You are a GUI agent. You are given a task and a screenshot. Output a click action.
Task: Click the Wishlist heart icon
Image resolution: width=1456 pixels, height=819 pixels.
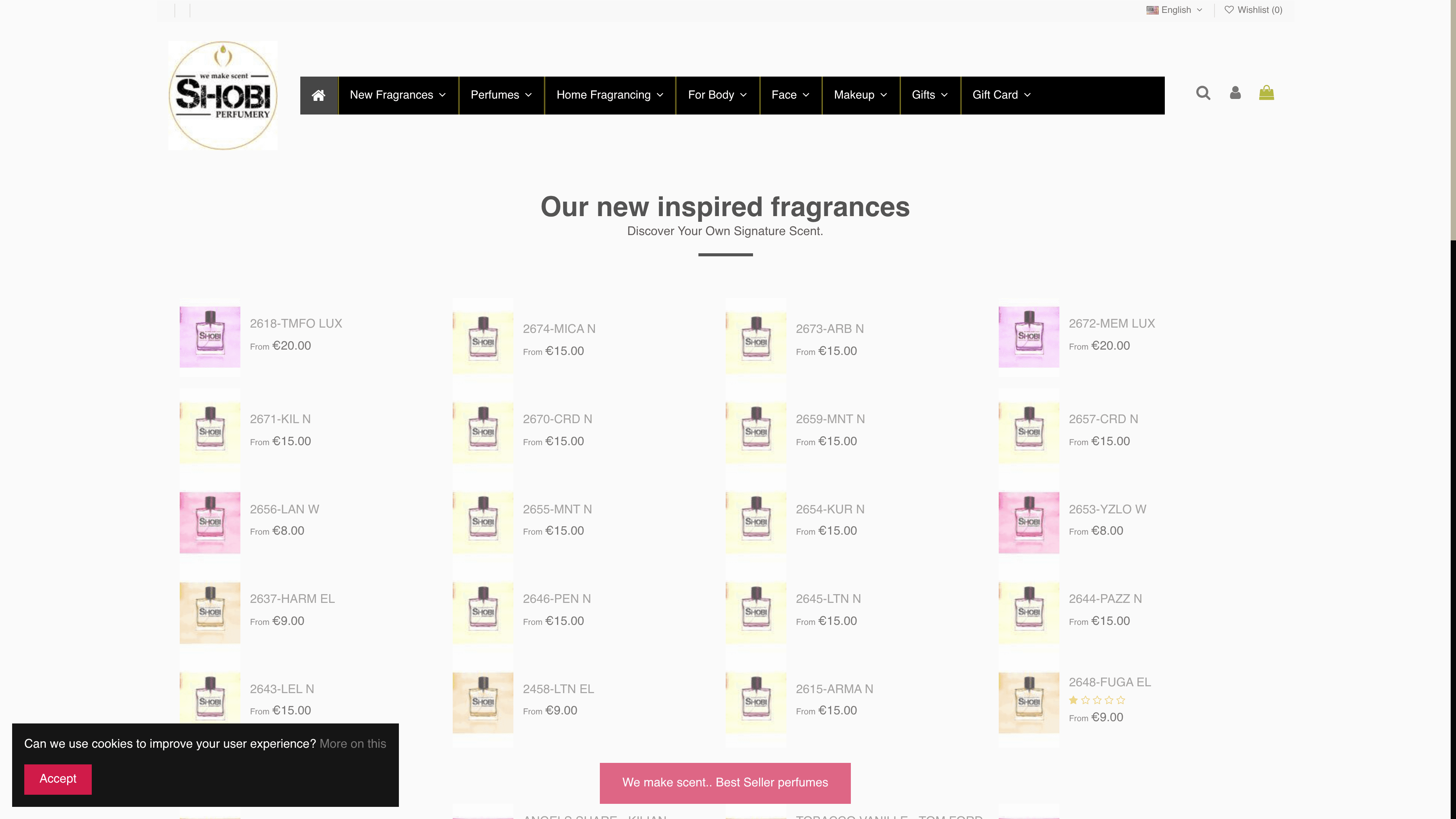[x=1229, y=9]
